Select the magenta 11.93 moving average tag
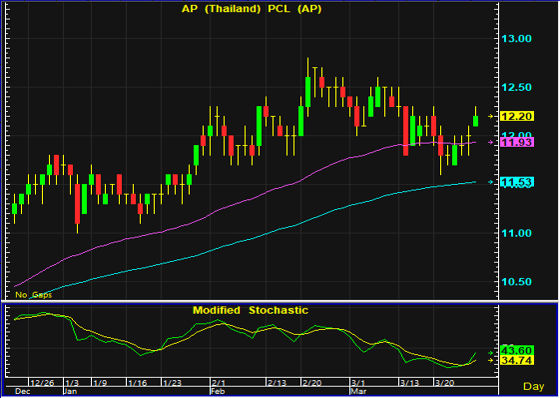Image resolution: width=560 pixels, height=398 pixels. [x=517, y=142]
